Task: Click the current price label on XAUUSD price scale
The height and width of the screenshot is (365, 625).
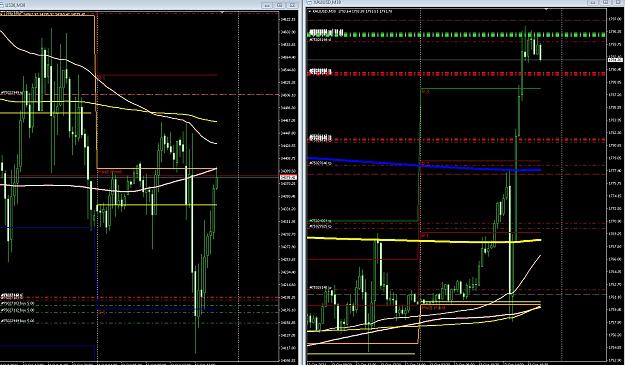Action: click(616, 60)
